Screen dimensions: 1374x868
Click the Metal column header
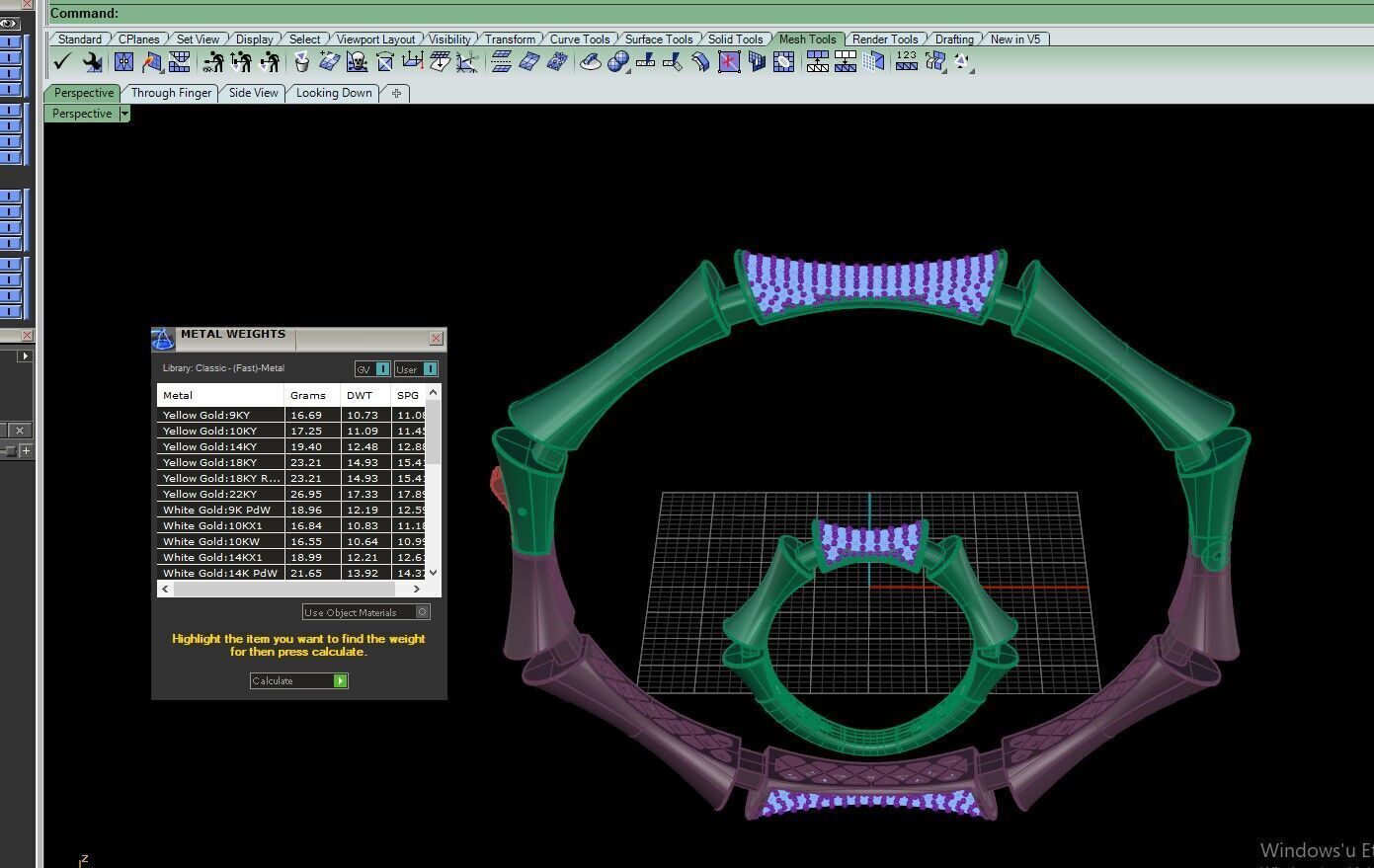(220, 395)
